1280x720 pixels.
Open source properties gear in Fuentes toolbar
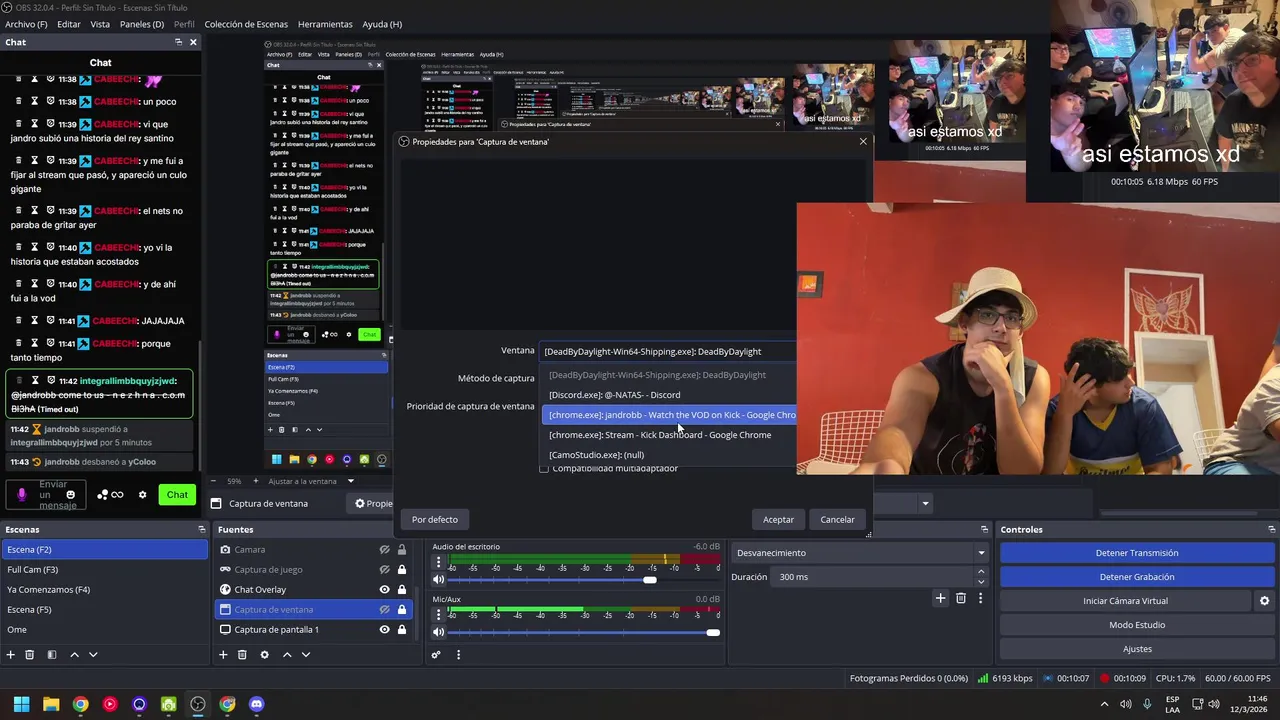coord(264,655)
